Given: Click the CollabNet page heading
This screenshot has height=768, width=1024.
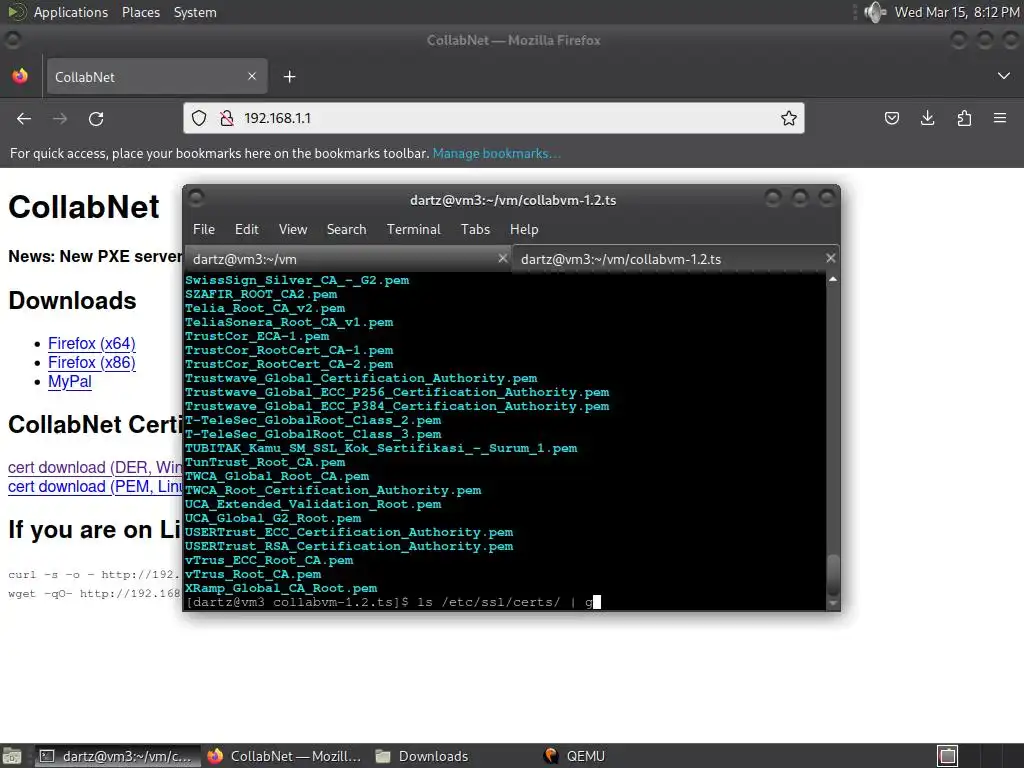Looking at the screenshot, I should coord(84,207).
